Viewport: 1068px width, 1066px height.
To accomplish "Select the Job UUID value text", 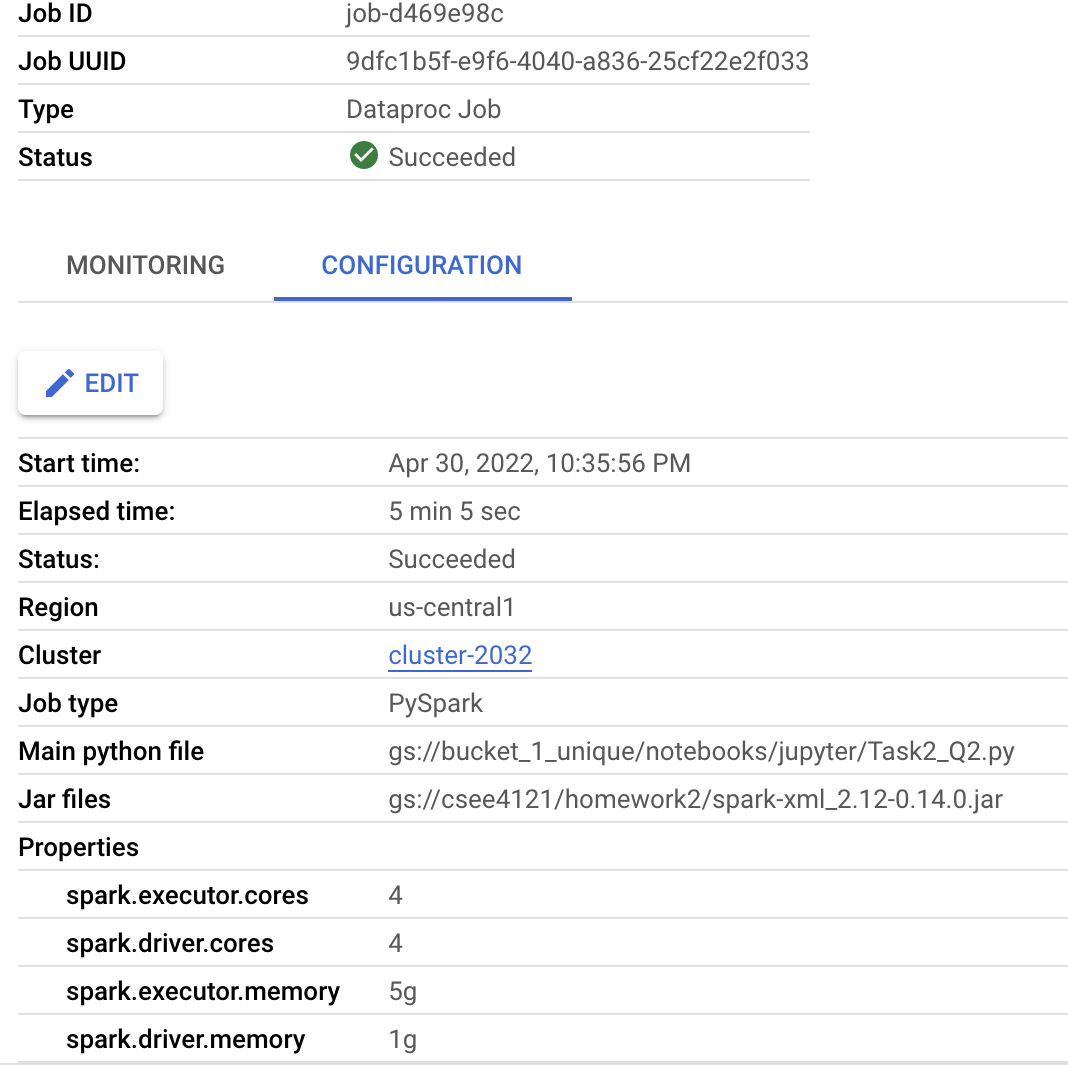I will (x=577, y=61).
